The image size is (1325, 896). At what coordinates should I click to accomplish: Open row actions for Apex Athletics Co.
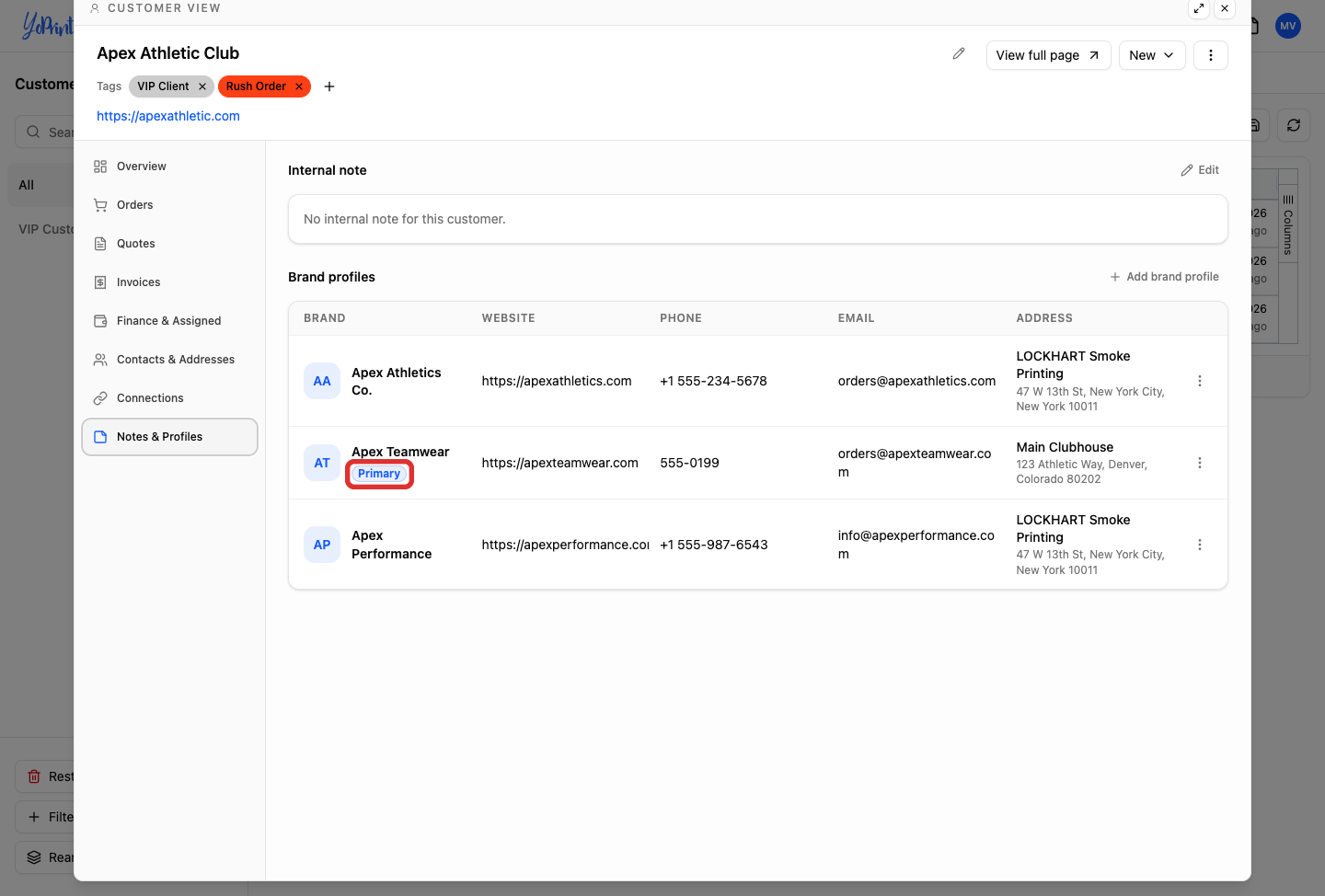coord(1200,381)
